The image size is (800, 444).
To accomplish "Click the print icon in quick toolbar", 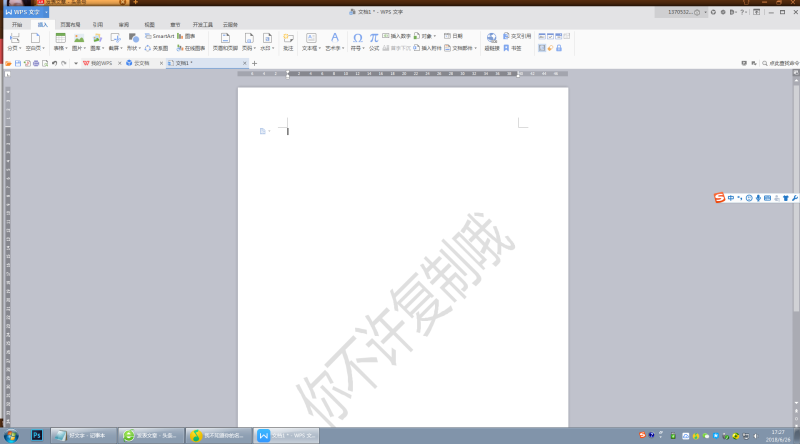I will point(36,63).
